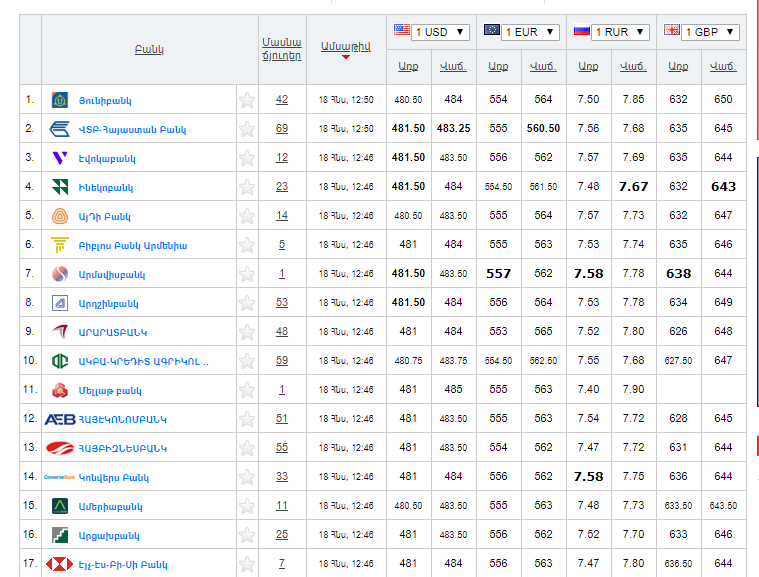The width and height of the screenshot is (759, 577).
Task: Click the Ardshinbank logo icon
Action: [60, 303]
